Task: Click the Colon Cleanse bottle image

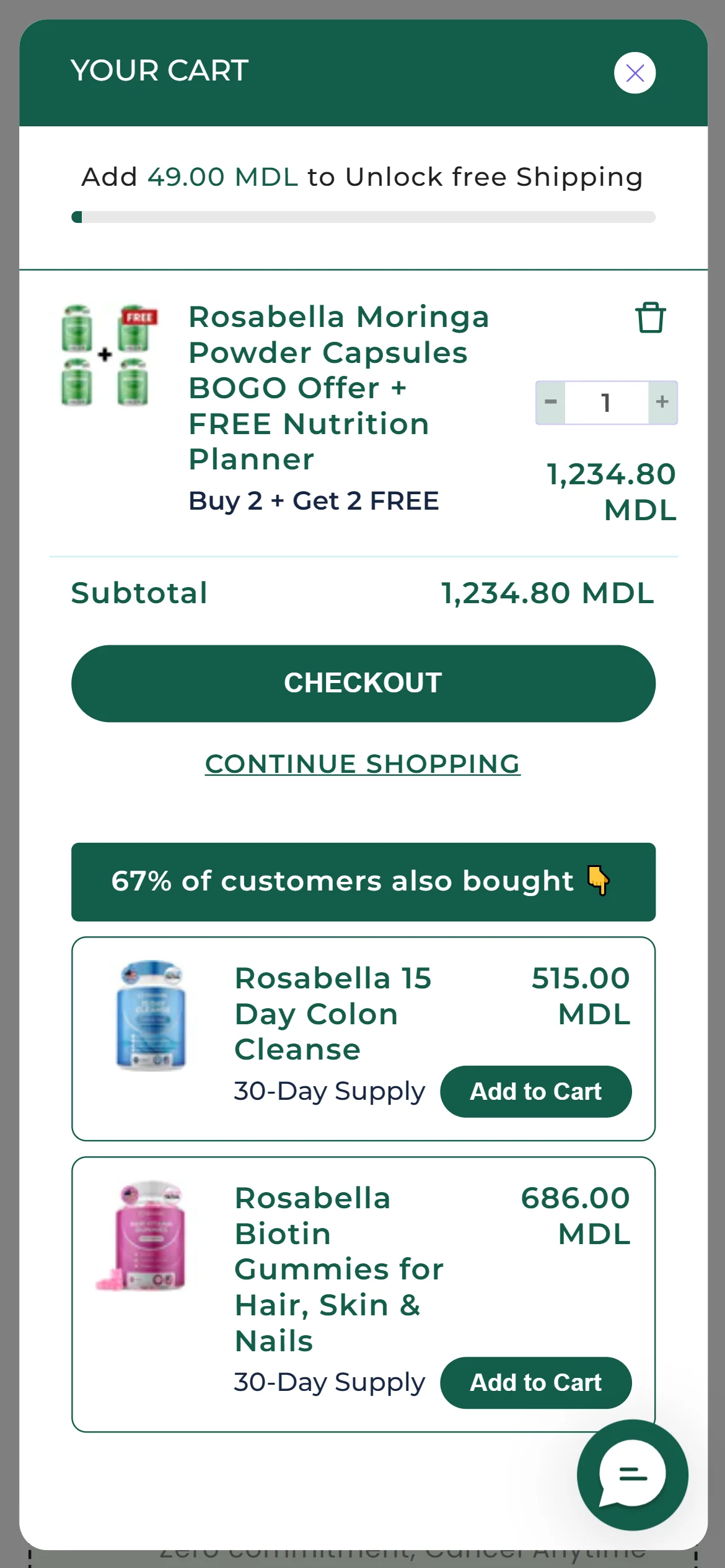Action: pos(151,1014)
